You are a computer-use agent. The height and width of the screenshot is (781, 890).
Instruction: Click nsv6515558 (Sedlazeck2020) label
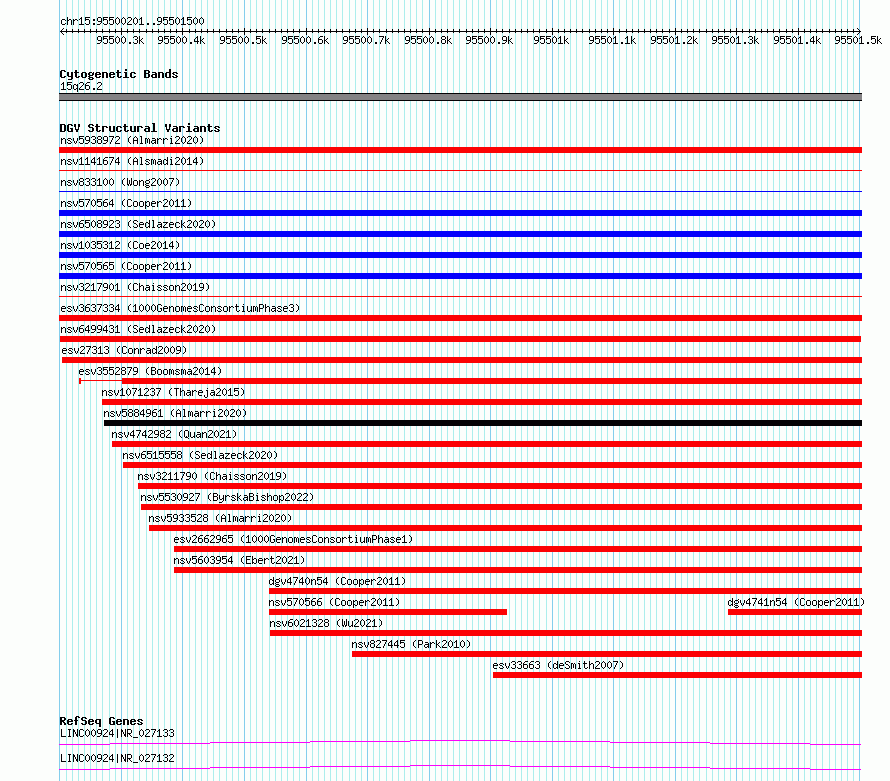tap(200, 455)
